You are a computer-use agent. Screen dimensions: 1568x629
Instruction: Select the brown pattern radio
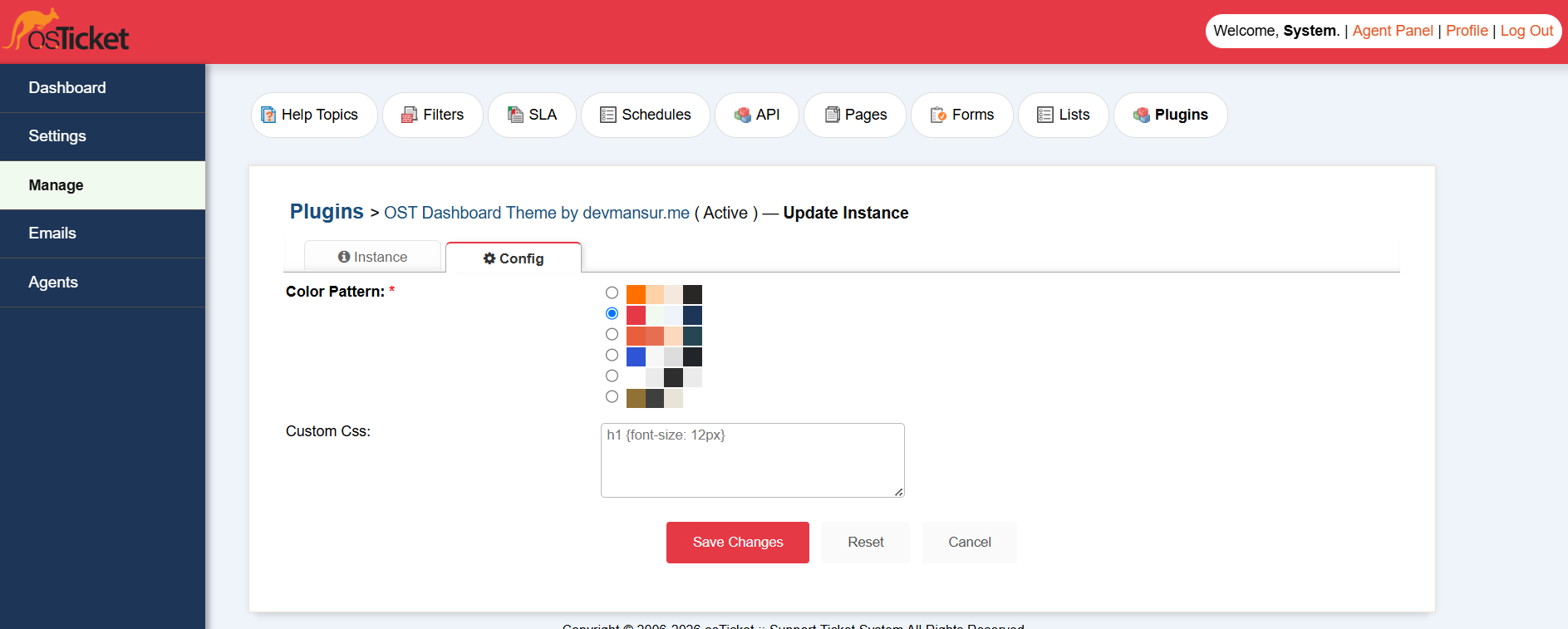tap(612, 396)
